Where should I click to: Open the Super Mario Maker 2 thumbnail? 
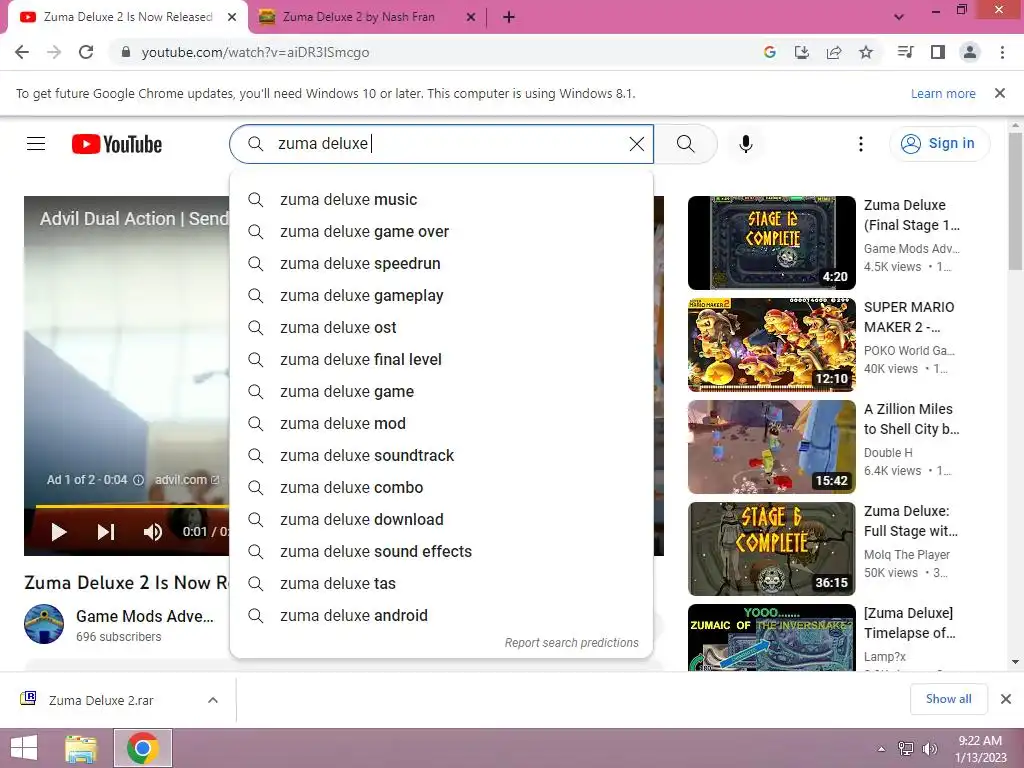pos(772,345)
